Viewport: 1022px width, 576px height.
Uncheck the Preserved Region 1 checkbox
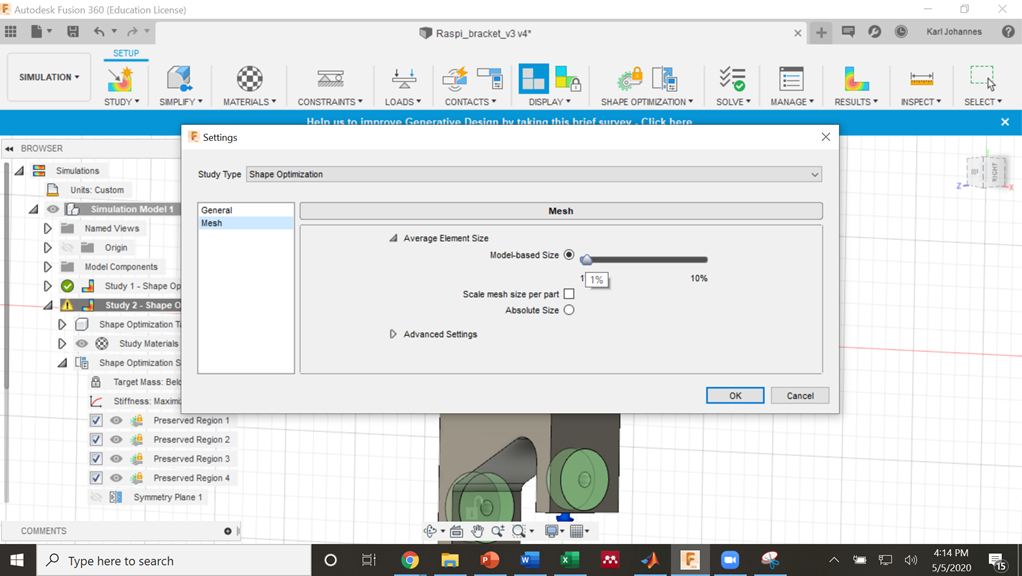[x=96, y=420]
